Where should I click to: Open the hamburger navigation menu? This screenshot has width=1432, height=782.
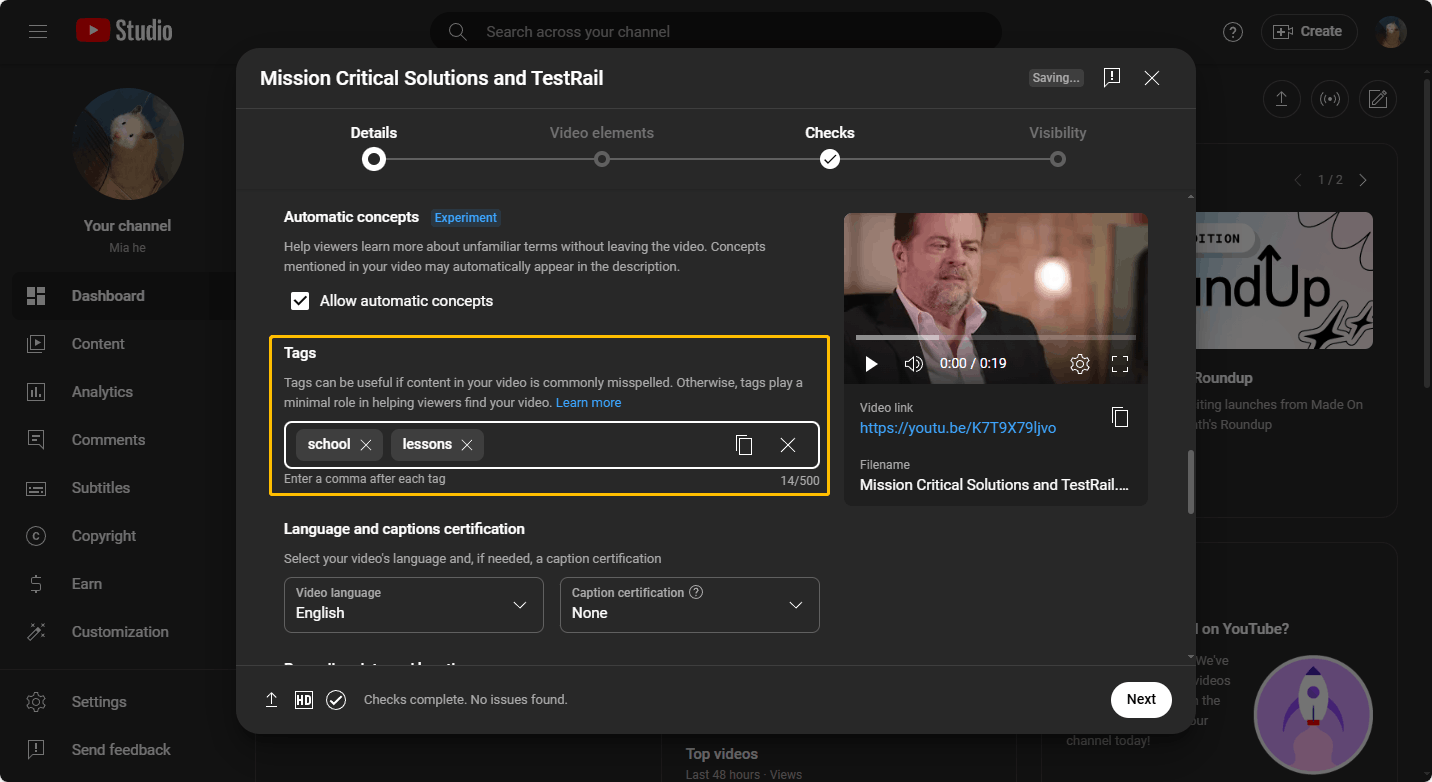click(x=38, y=32)
